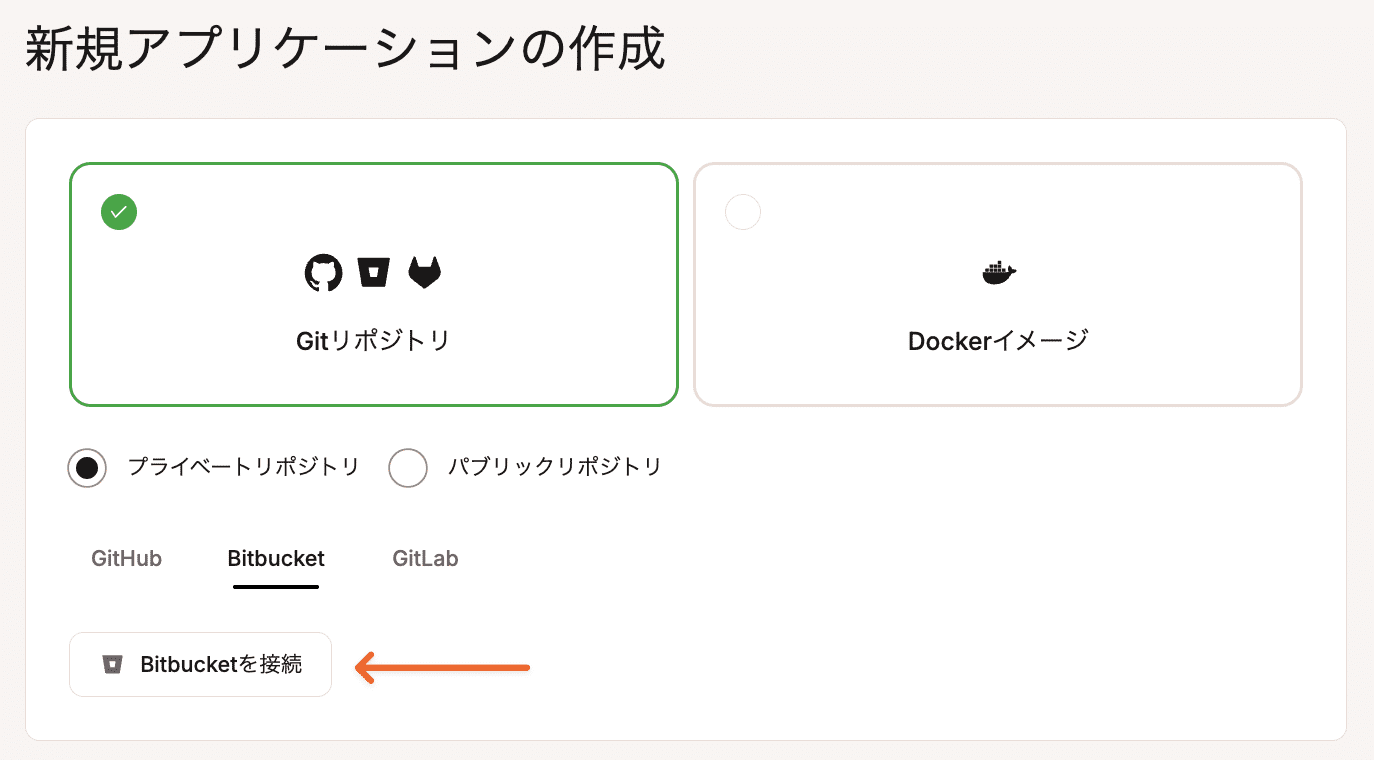The image size is (1374, 760).
Task: Click the Docker whale icon
Action: tap(998, 272)
